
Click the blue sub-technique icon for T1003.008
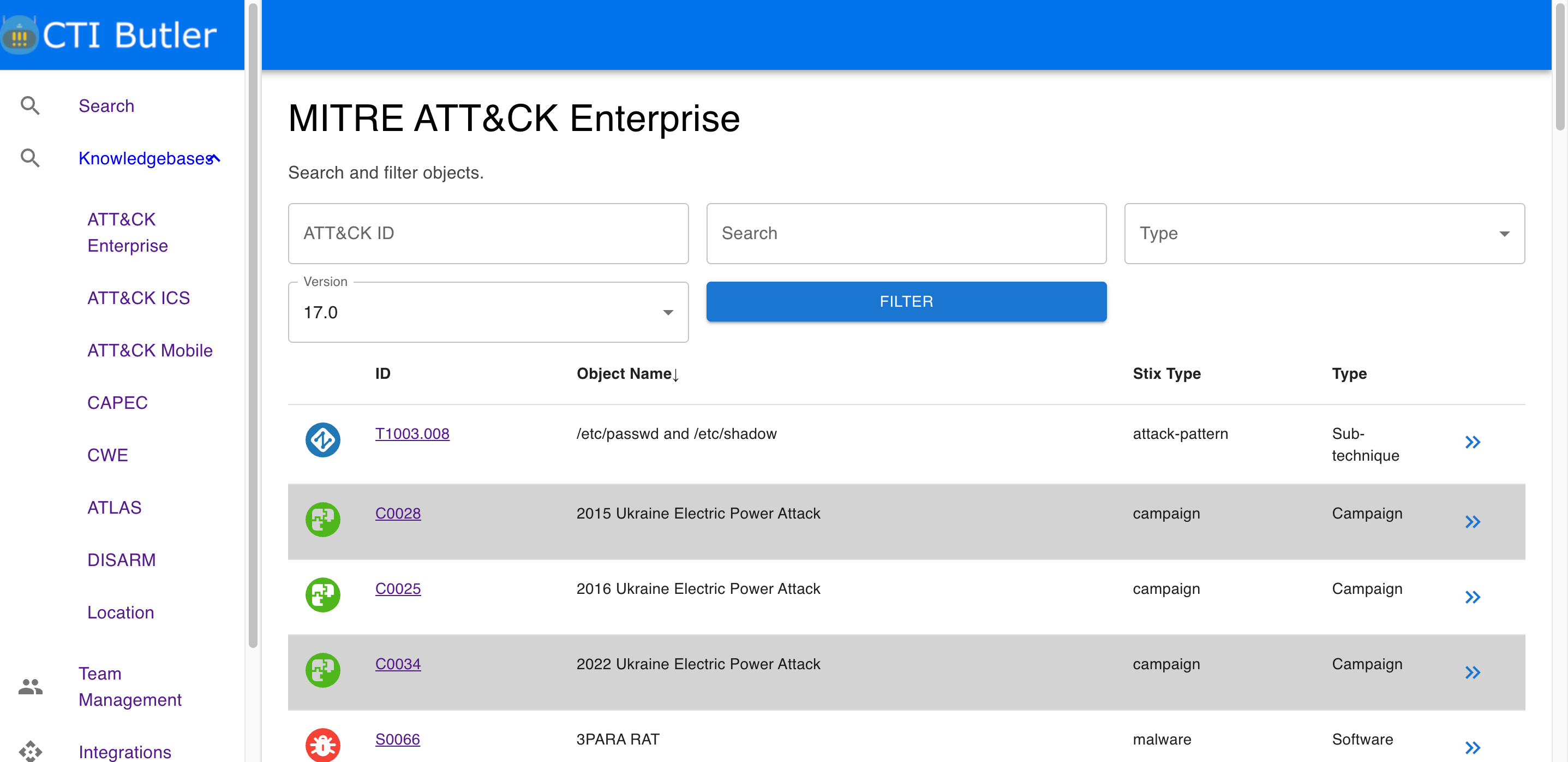click(x=322, y=440)
